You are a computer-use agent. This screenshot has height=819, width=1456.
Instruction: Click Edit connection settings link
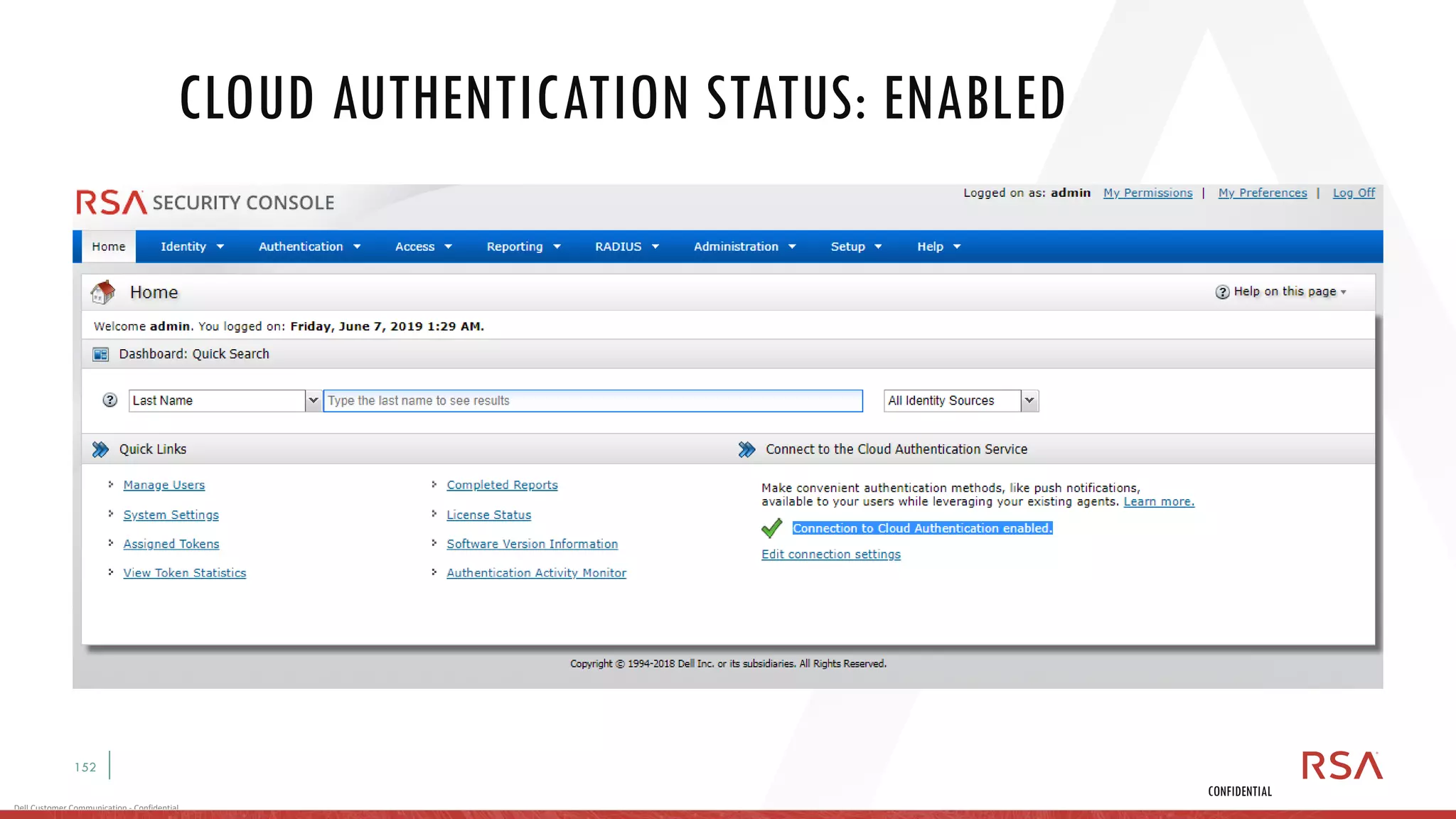831,554
